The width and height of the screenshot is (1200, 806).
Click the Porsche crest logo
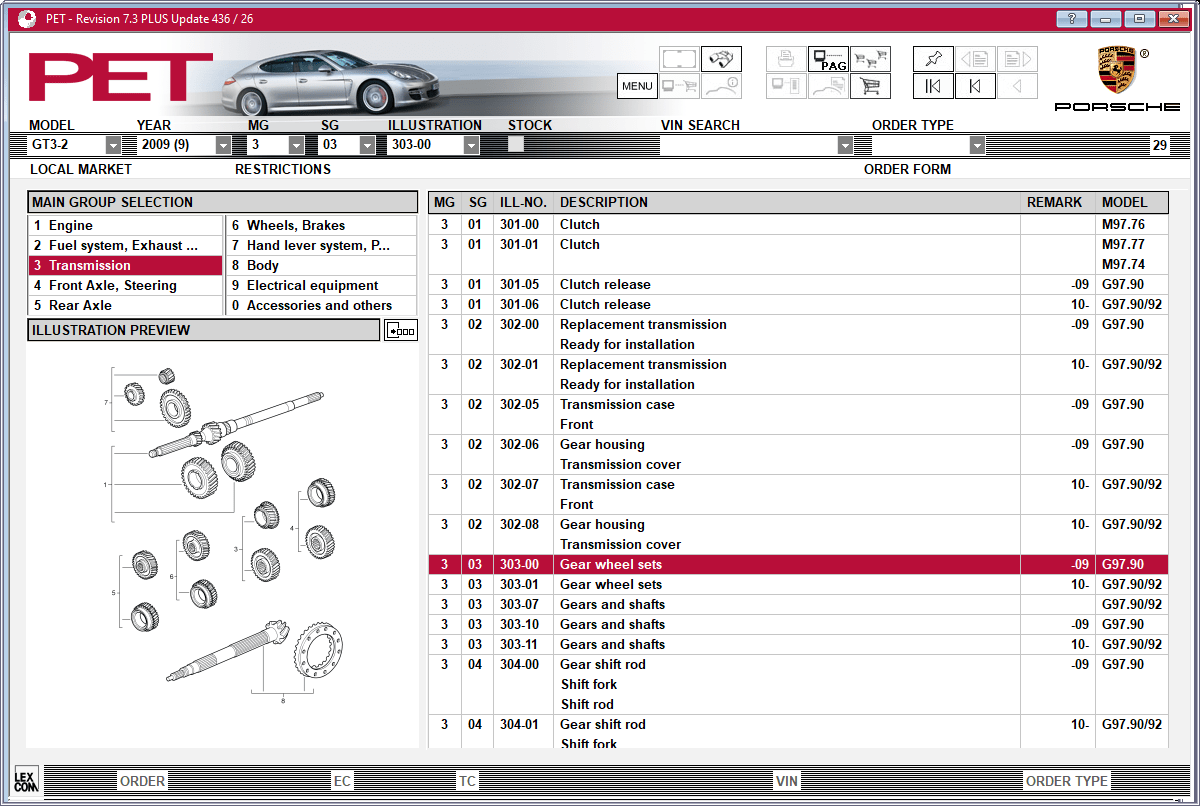[x=1117, y=72]
